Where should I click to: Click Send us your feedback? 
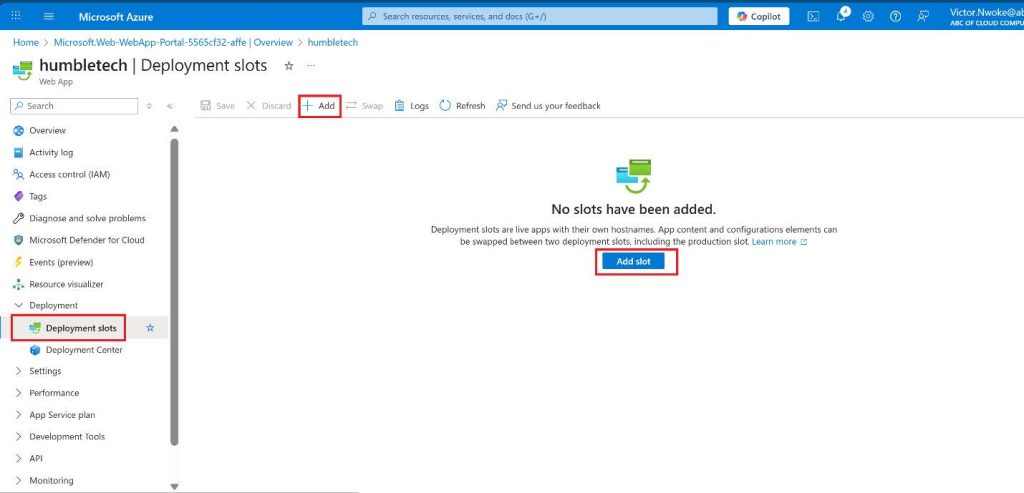[548, 106]
